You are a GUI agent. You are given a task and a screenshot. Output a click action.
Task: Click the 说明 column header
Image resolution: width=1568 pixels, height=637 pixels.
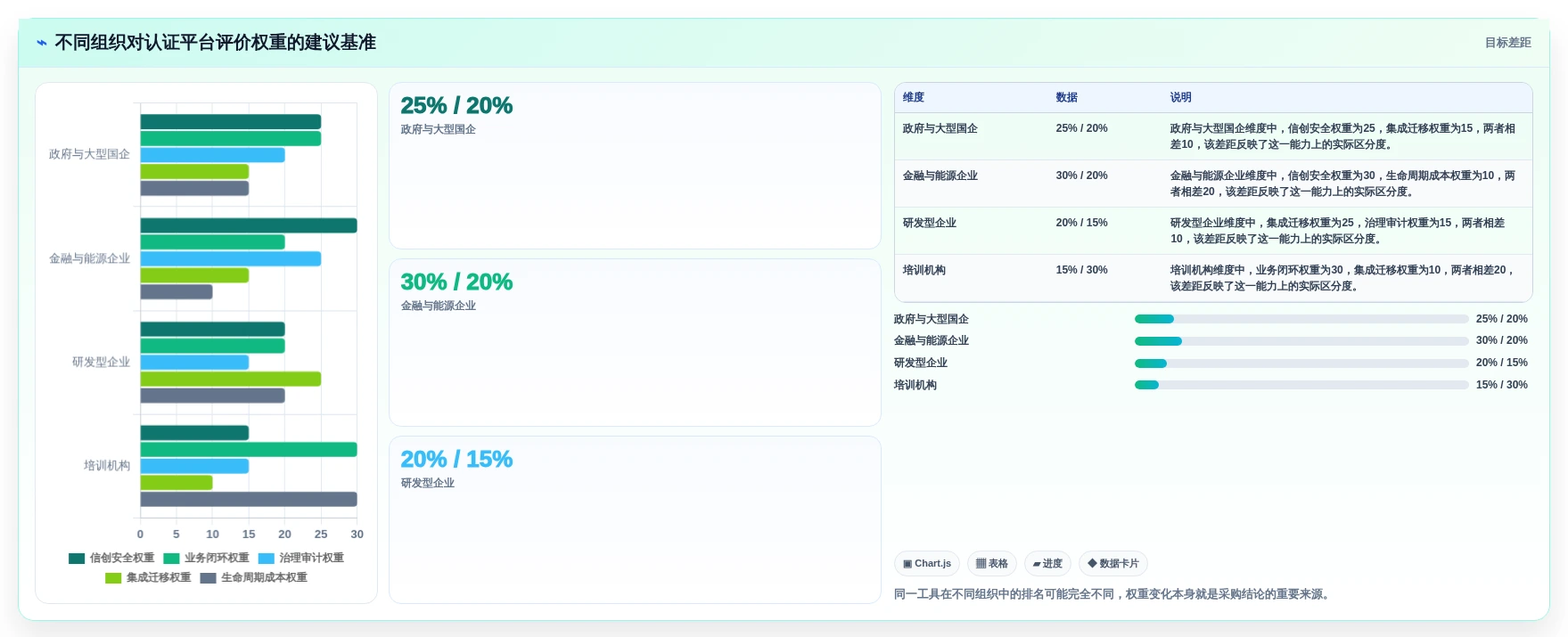point(1181,97)
